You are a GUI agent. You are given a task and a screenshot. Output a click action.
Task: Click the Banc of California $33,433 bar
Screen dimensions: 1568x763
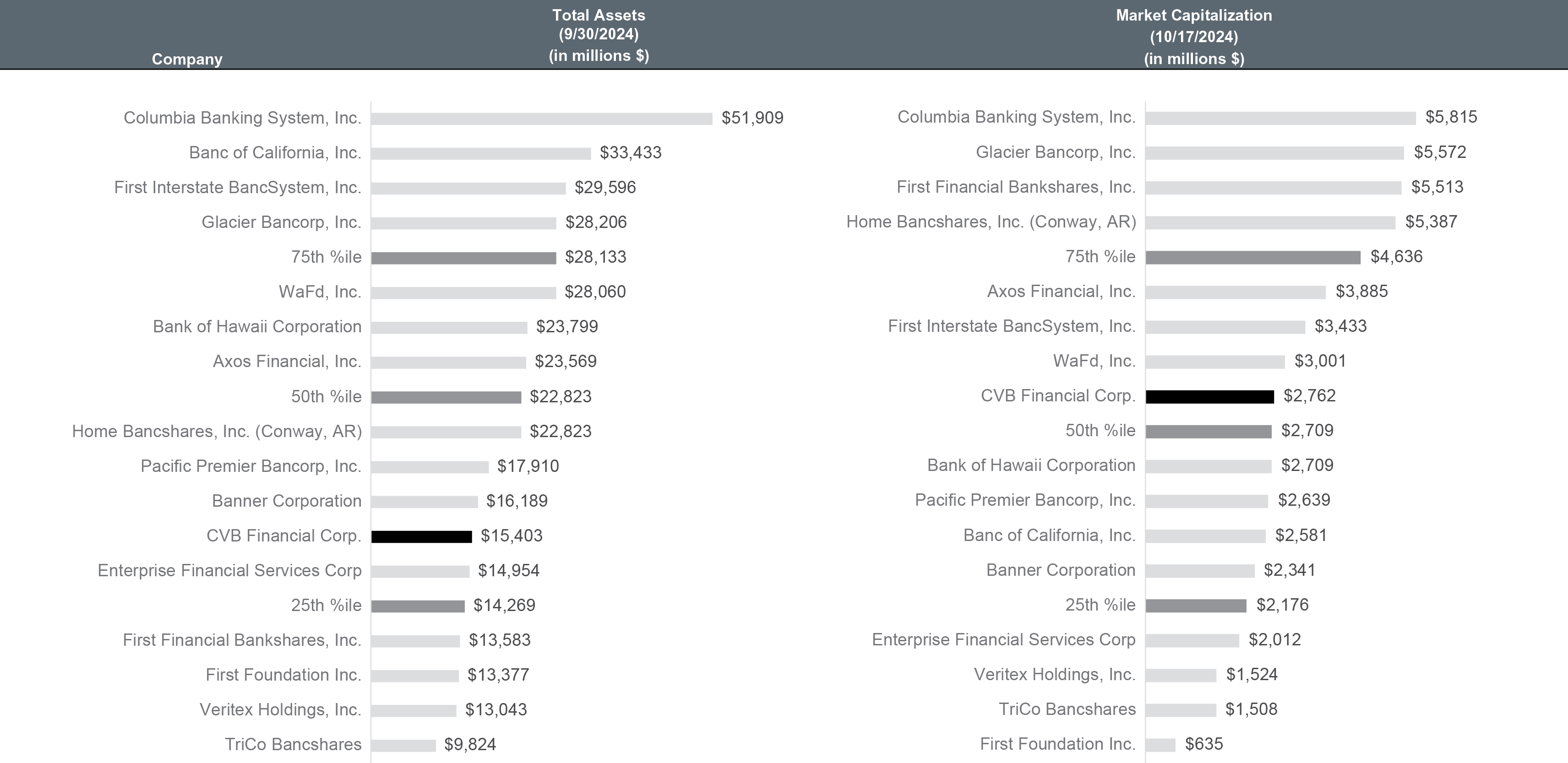[x=480, y=153]
